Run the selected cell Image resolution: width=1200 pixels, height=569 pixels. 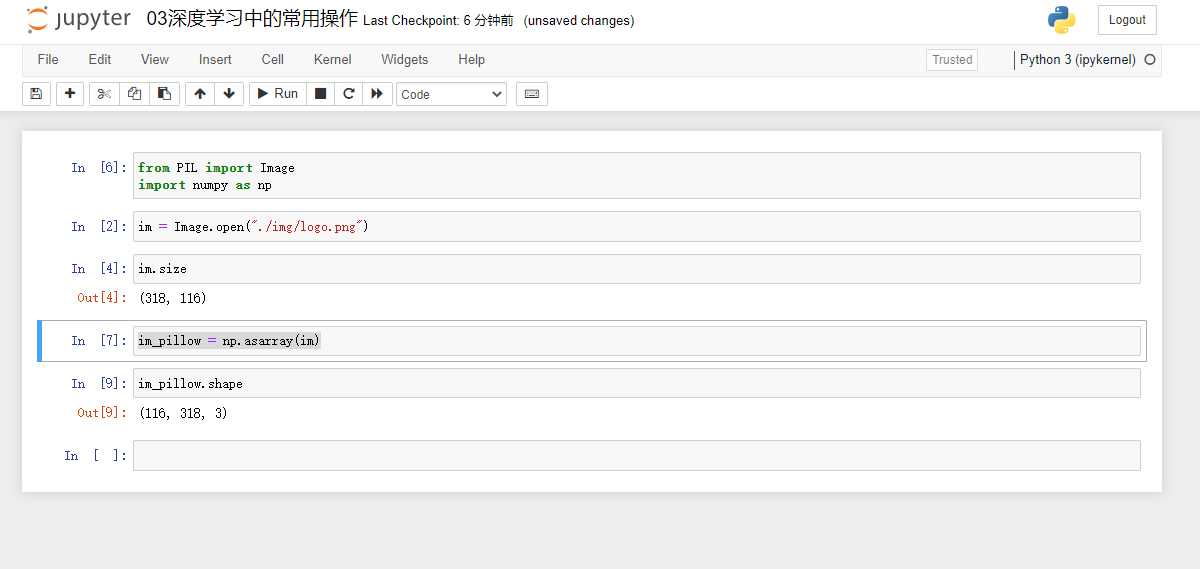277,94
